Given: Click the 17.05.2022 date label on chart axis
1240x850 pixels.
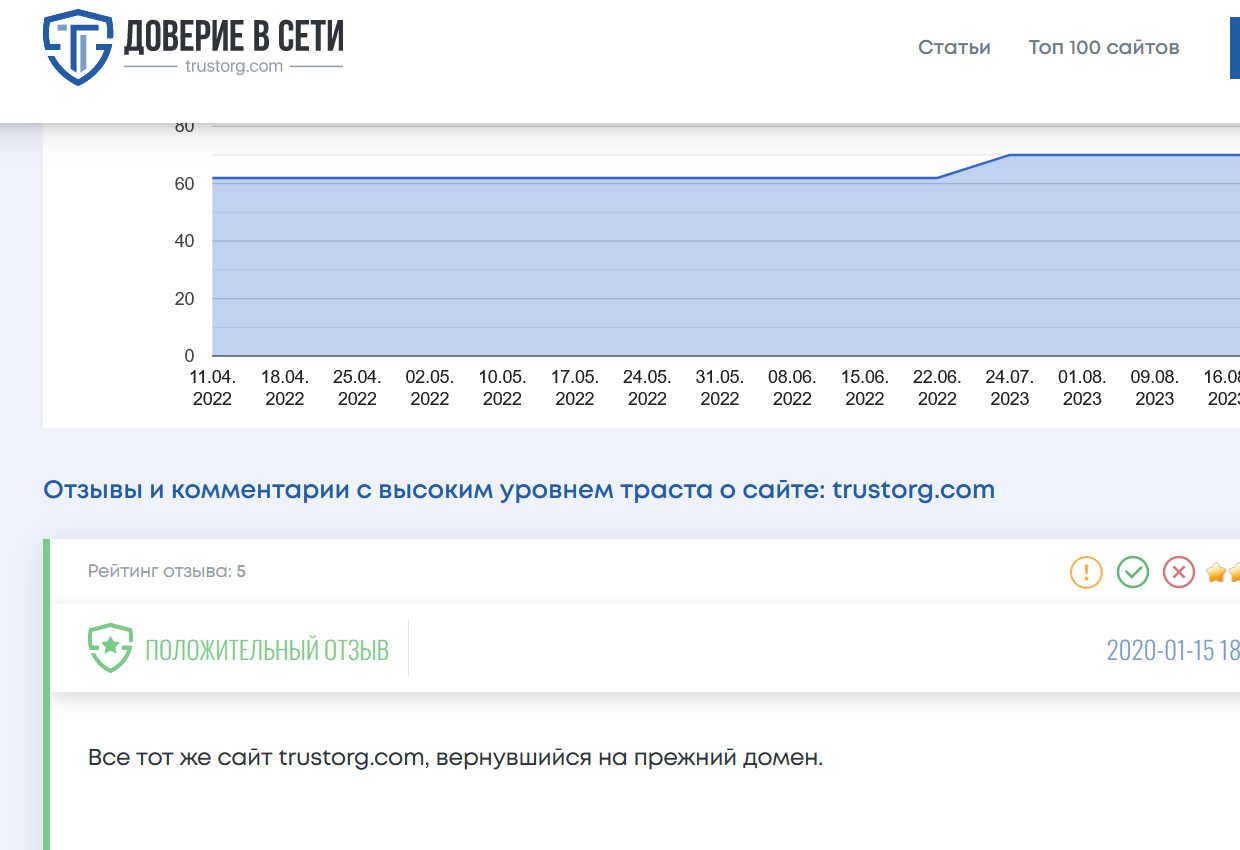Looking at the screenshot, I should tap(575, 388).
